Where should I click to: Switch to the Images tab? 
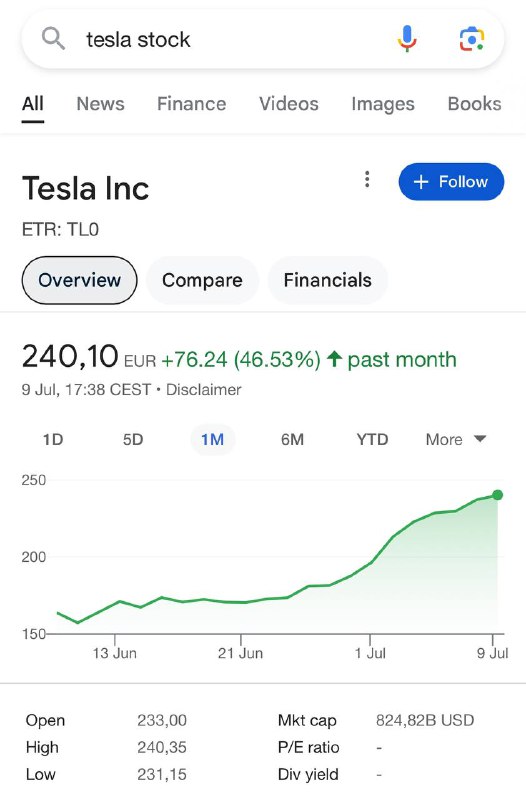pyautogui.click(x=383, y=104)
